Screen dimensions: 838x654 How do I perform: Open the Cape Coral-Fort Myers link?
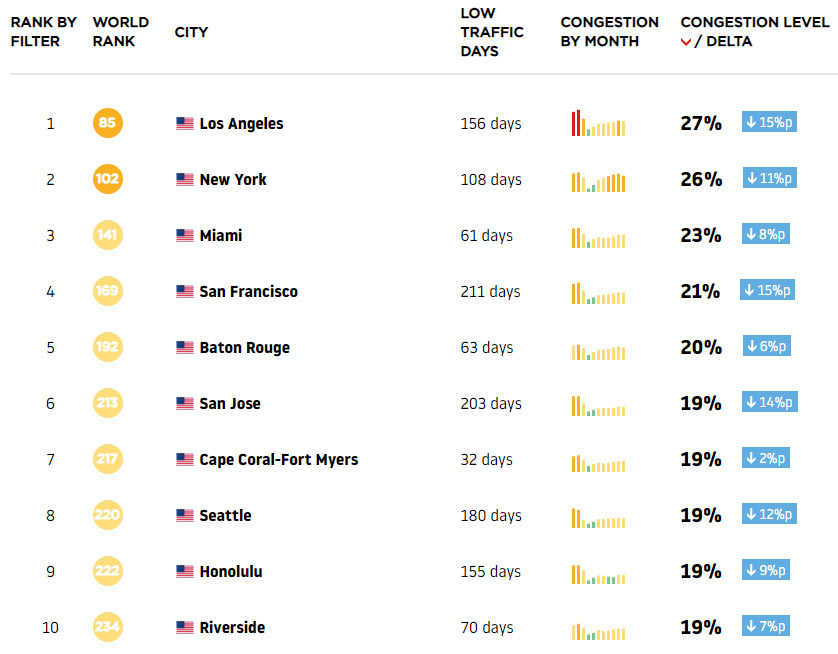[x=278, y=460]
